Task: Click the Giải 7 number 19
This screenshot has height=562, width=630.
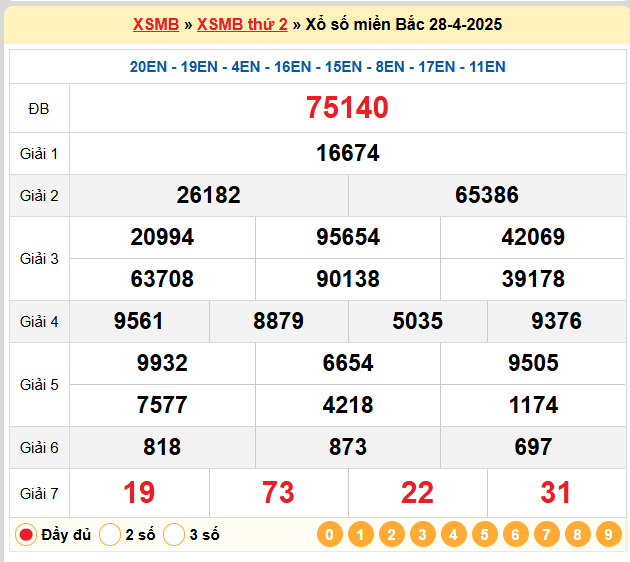Action: (139, 493)
